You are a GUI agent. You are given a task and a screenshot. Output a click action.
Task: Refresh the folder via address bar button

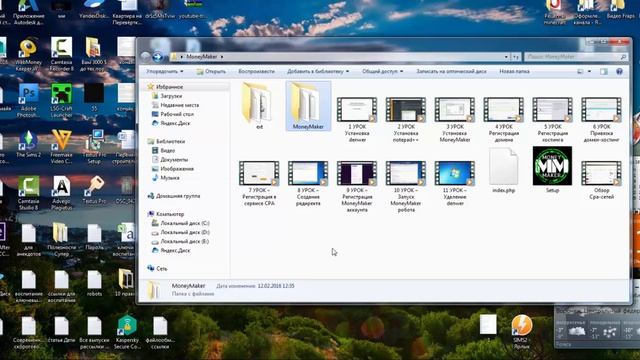[516, 57]
